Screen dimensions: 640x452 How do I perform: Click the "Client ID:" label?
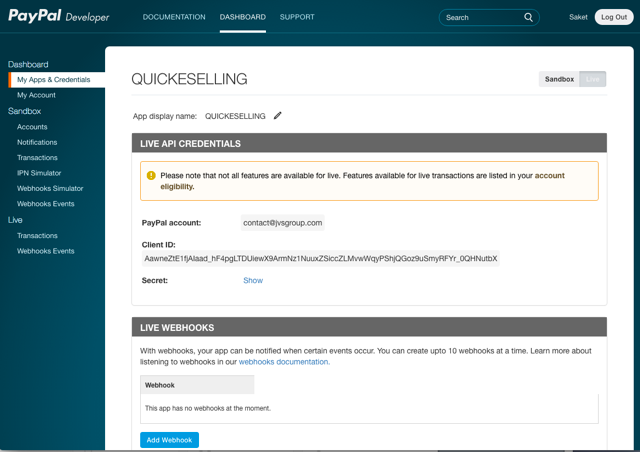(x=159, y=245)
